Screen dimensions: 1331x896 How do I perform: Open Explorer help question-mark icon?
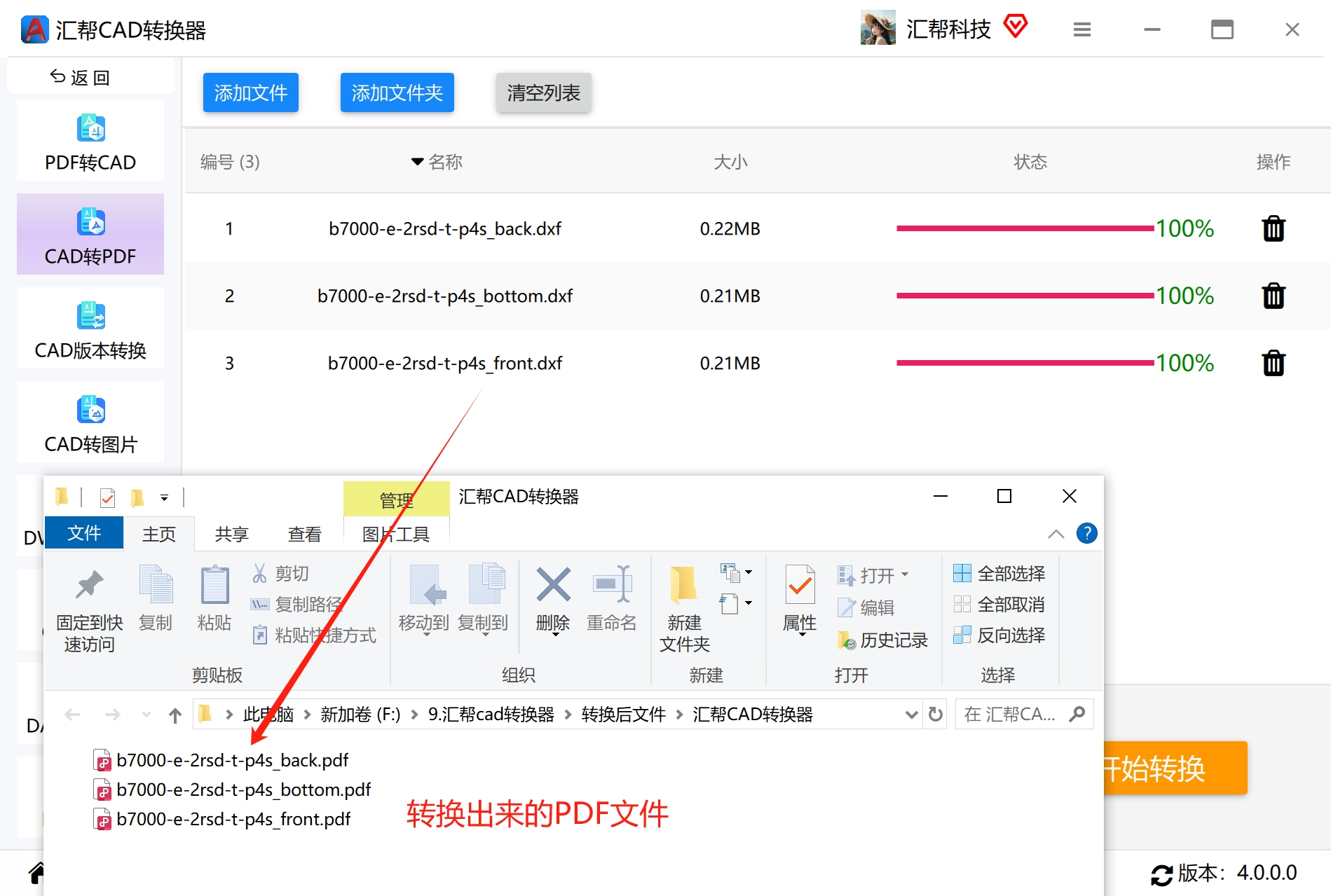click(1086, 533)
